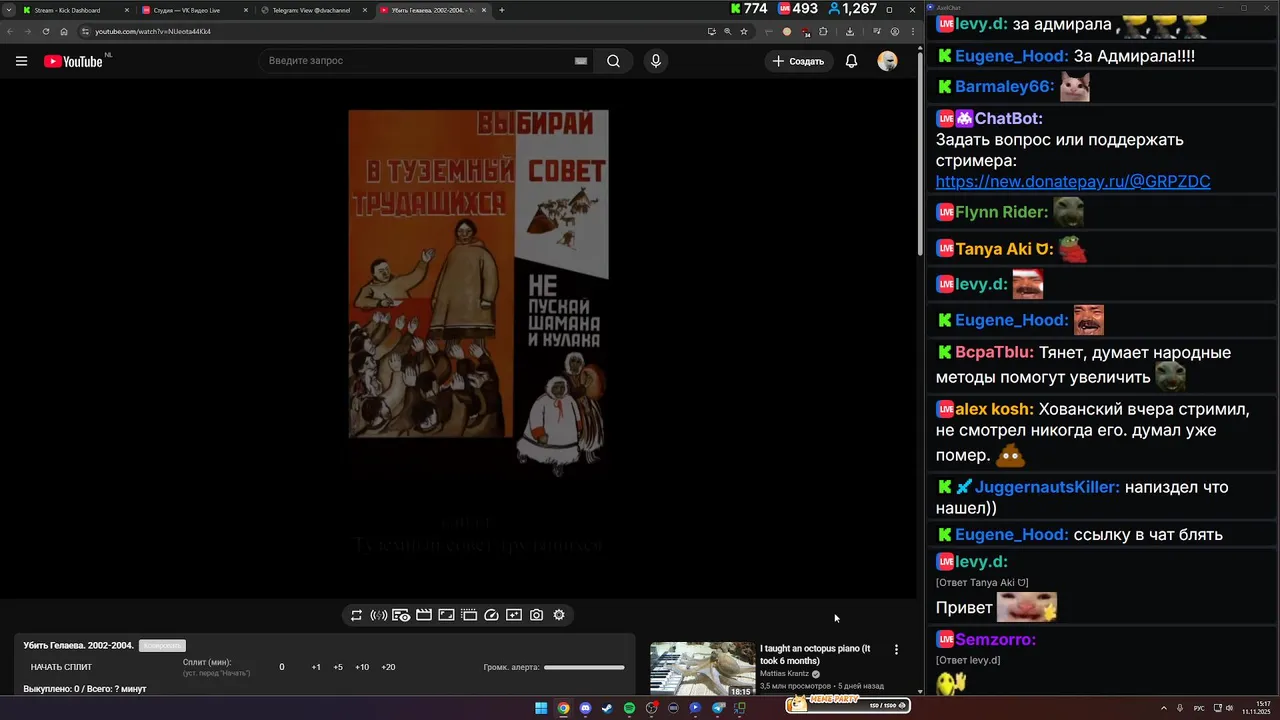Click the total viewers count 1,267
This screenshot has height=720, width=1280.
coord(852,8)
